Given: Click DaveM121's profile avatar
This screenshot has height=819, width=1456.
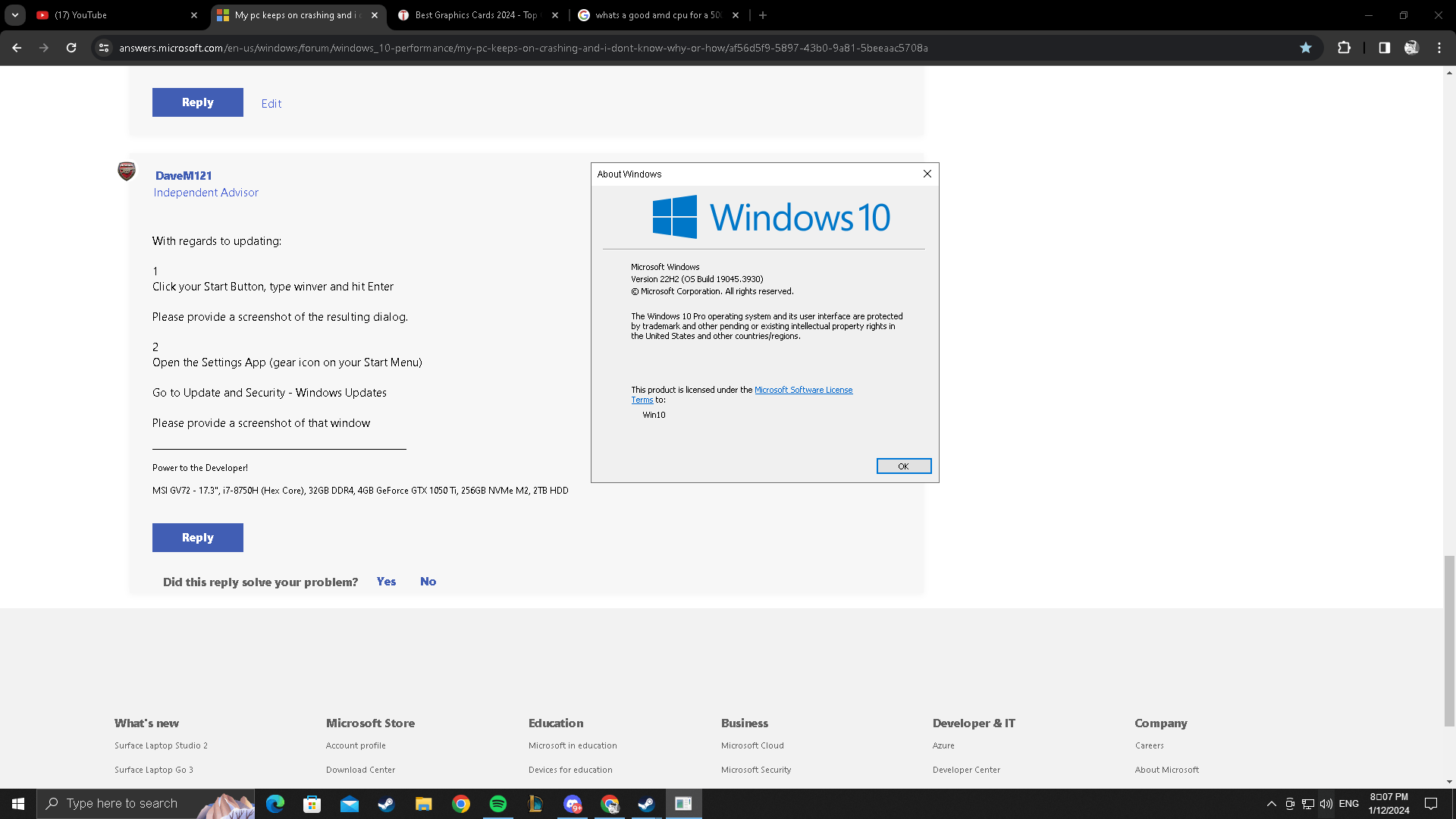Looking at the screenshot, I should 127,171.
